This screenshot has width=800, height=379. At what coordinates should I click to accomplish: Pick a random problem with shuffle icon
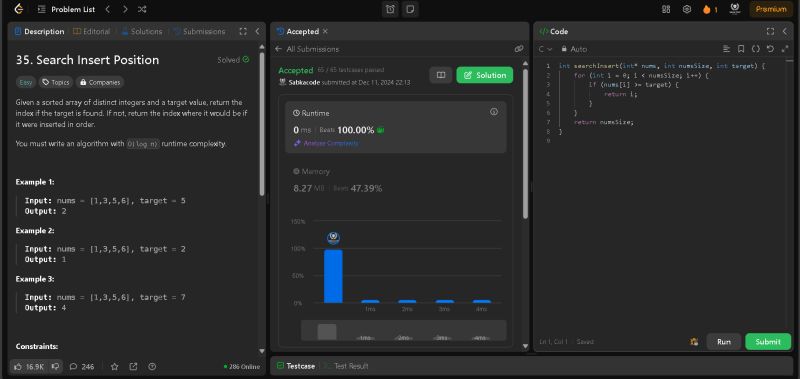pos(142,9)
